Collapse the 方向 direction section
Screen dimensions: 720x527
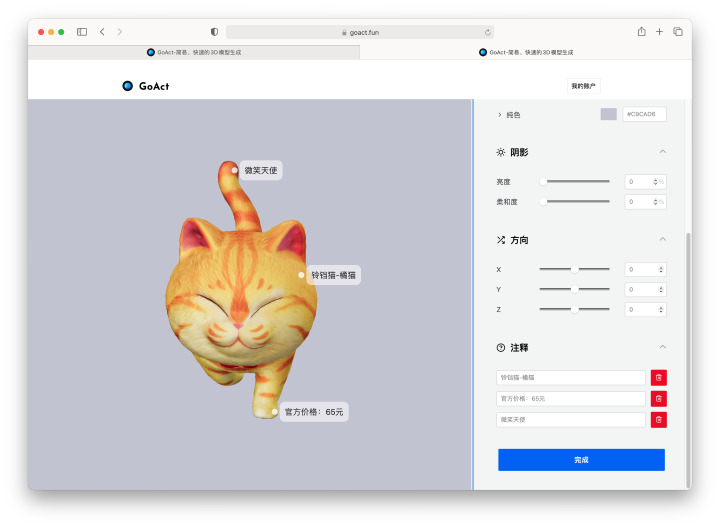click(662, 240)
